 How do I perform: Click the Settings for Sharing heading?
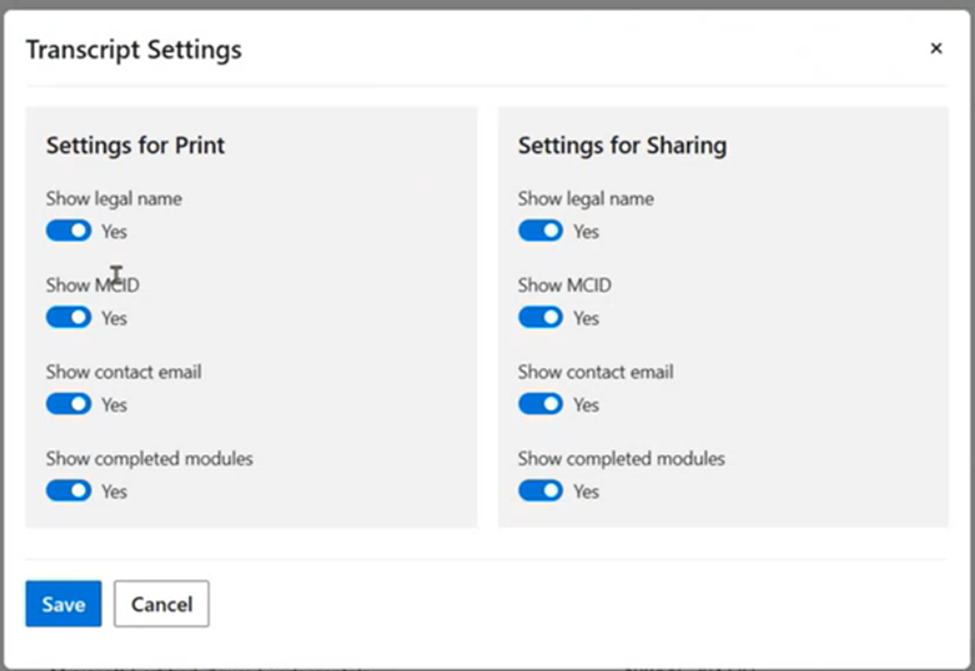tap(622, 145)
